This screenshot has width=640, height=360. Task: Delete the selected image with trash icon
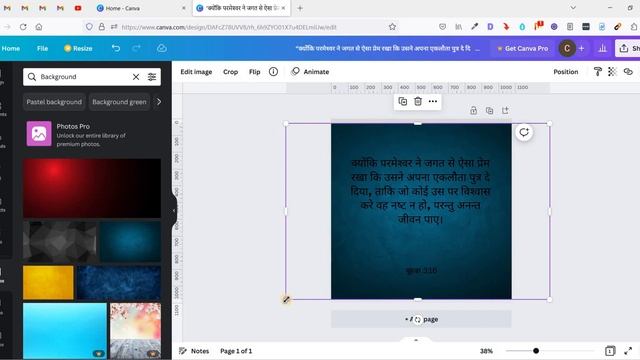[418, 101]
